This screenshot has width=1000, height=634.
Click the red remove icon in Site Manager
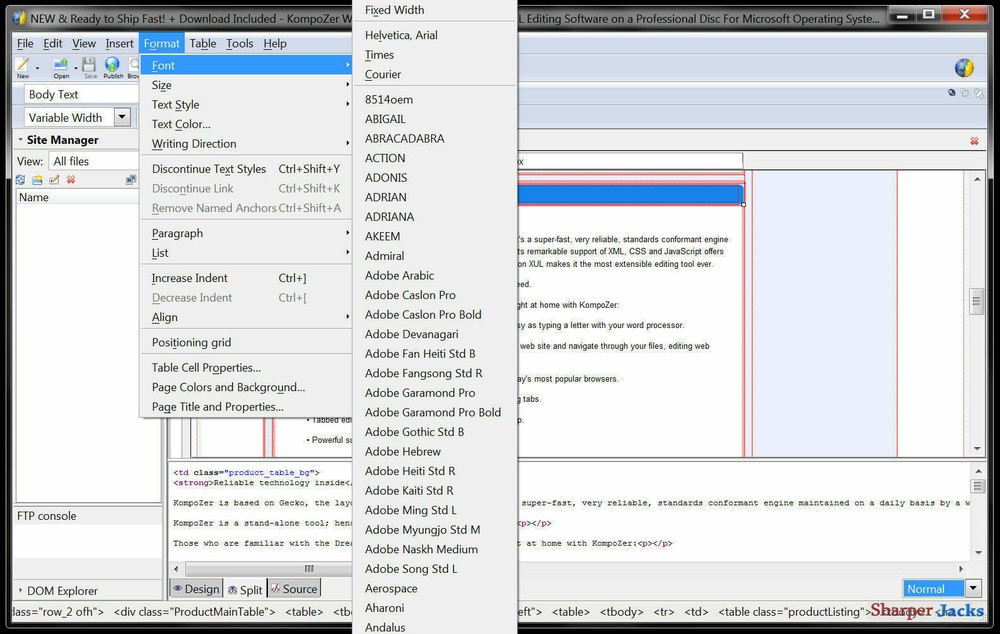(71, 180)
